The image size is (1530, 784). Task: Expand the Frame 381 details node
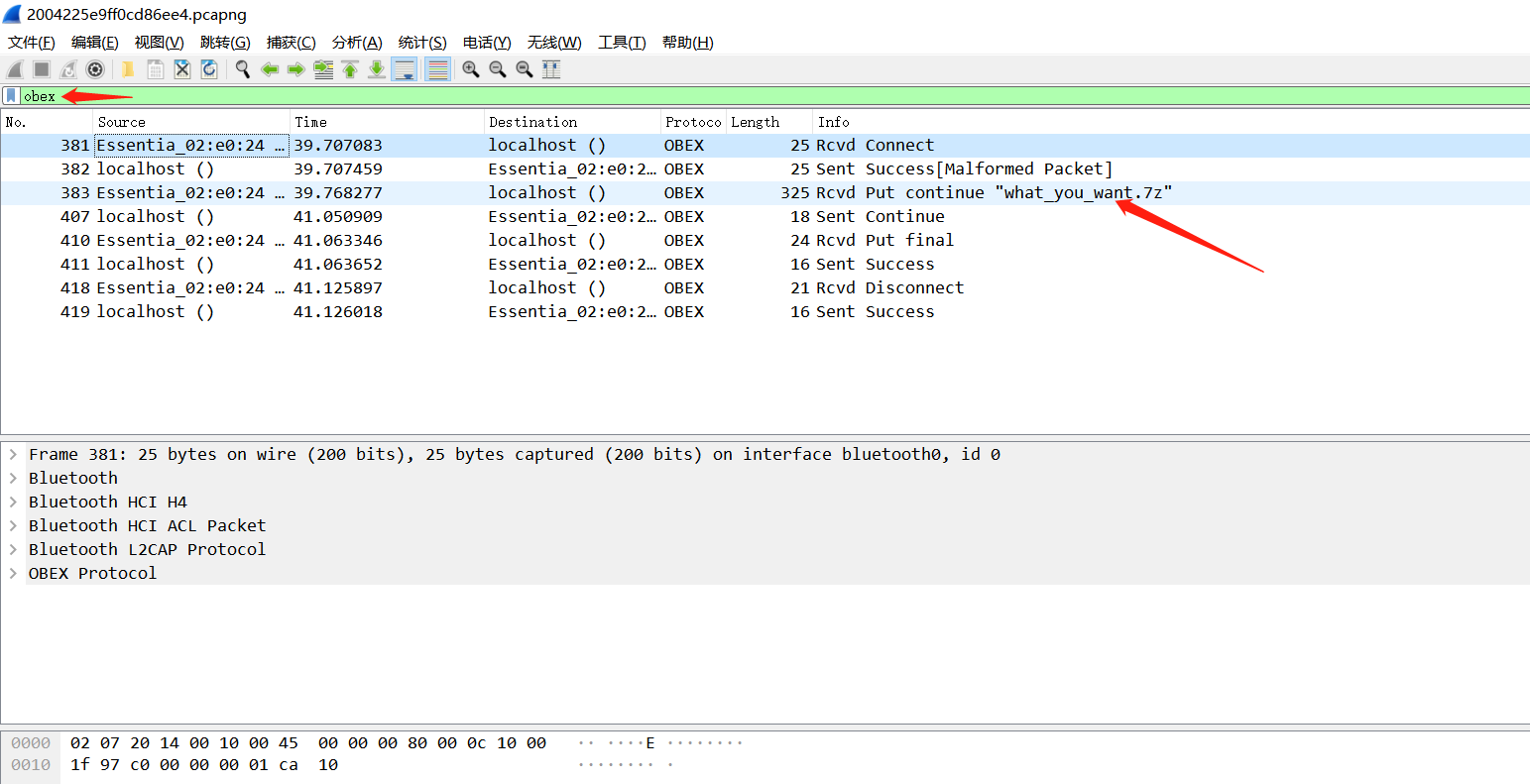pyautogui.click(x=13, y=454)
